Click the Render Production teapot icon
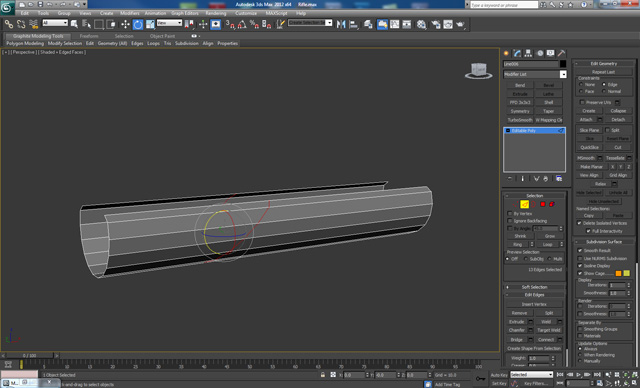Viewport: 640px width, 388px height. (x=460, y=24)
